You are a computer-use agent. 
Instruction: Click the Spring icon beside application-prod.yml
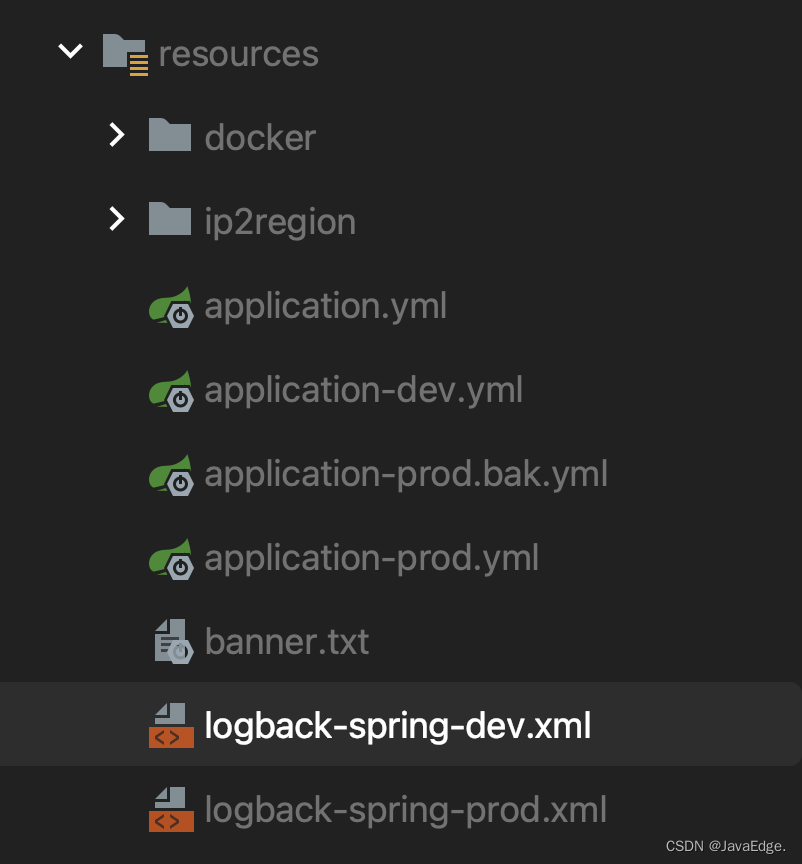[170, 559]
